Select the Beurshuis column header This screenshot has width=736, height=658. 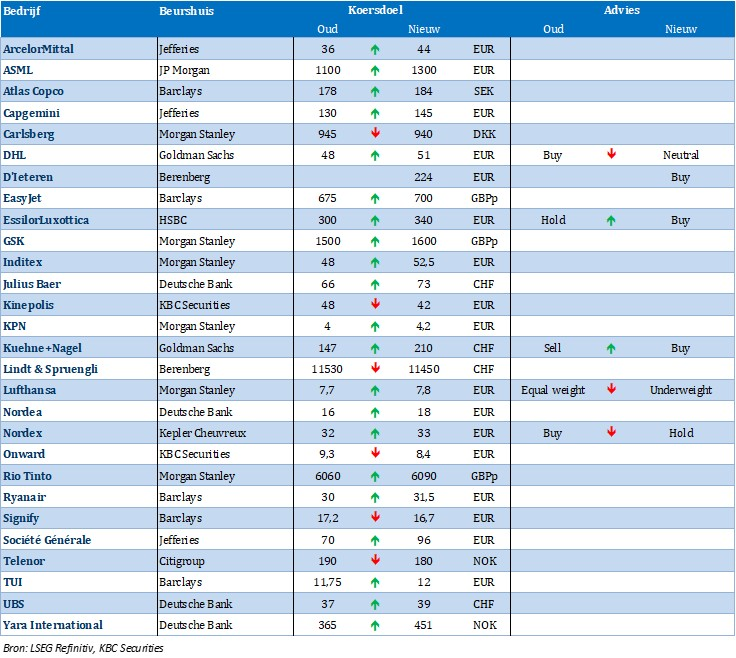point(187,10)
